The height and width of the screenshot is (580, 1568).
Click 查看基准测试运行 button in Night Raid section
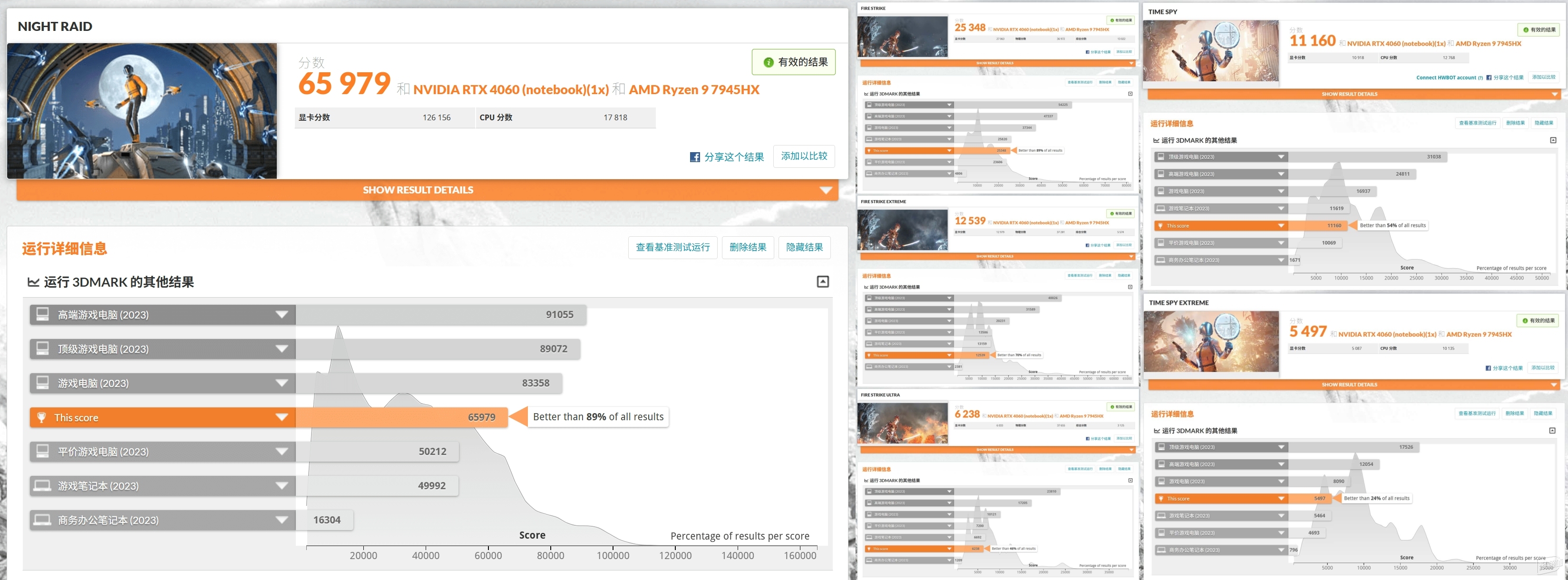pos(672,247)
